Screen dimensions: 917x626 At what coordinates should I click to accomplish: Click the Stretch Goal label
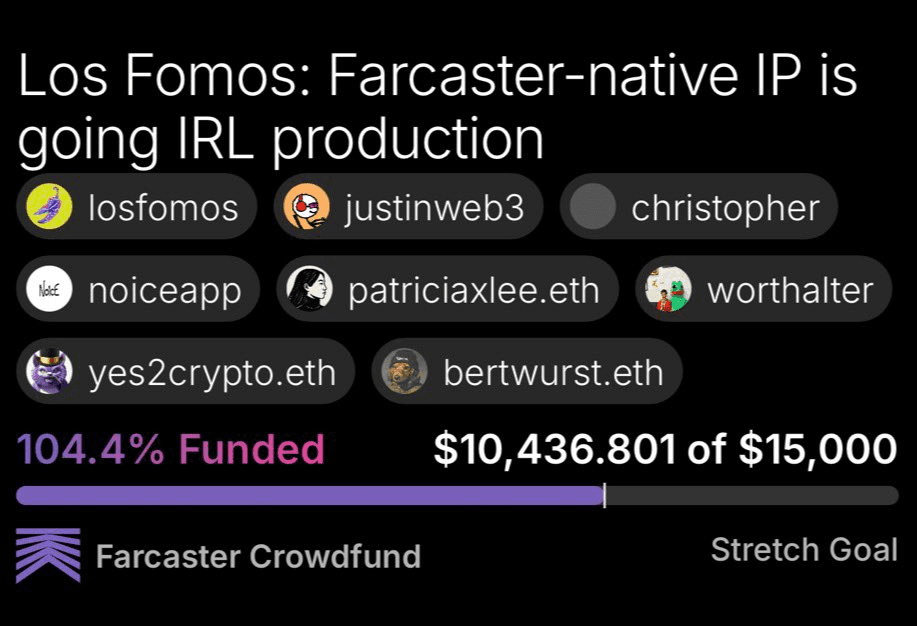tap(804, 550)
